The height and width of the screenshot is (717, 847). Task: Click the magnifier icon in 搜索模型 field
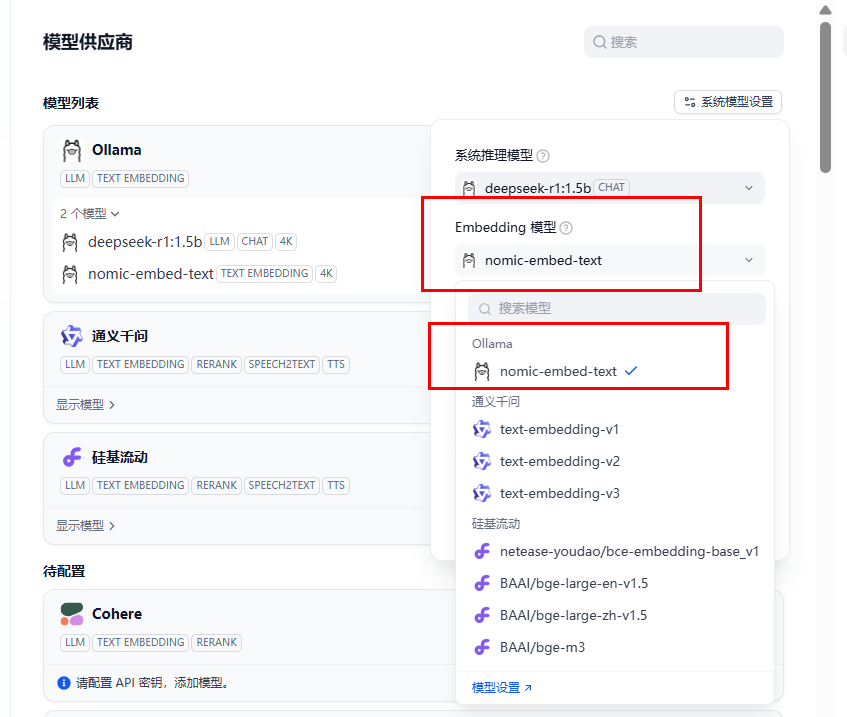tap(485, 309)
